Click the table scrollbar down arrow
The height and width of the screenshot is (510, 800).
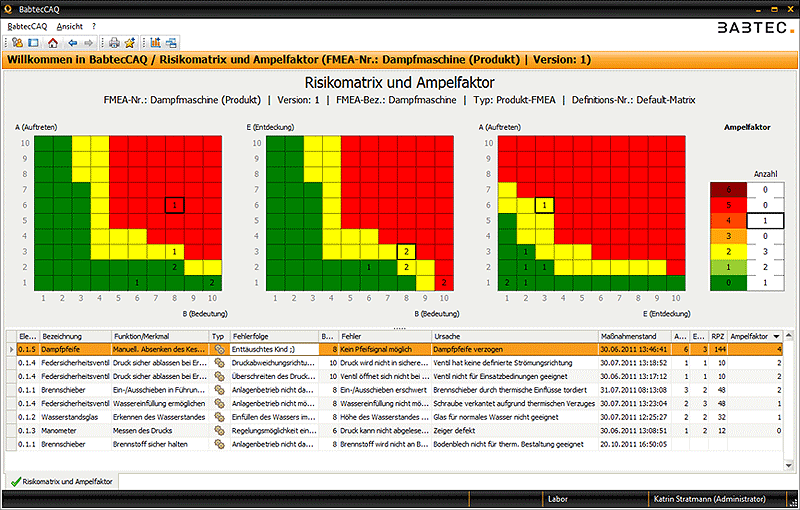point(789,465)
